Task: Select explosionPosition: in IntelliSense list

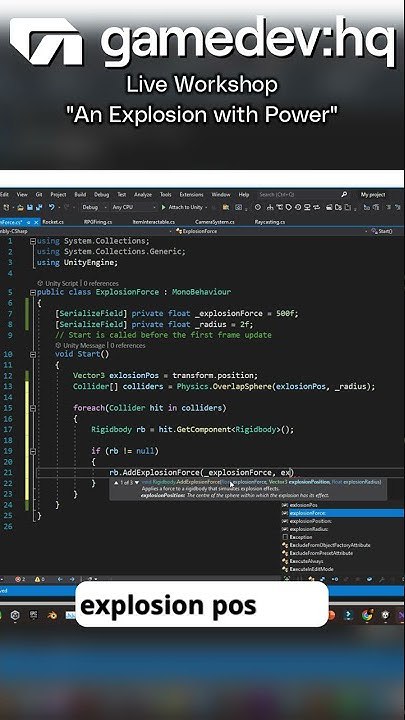Action: [x=343, y=521]
